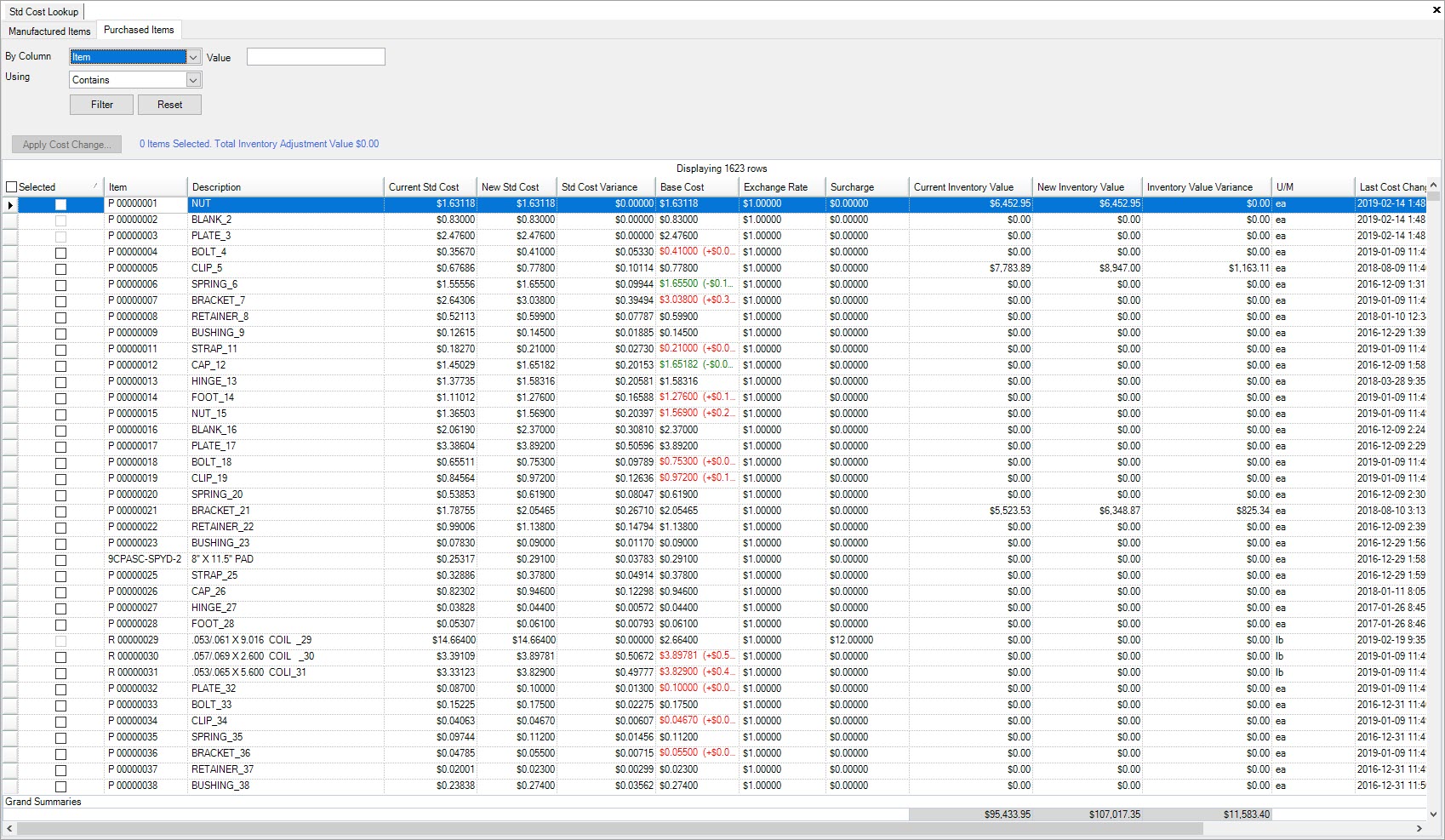The image size is (1445, 840).
Task: Sort by Std Cost Variance header
Action: 607,187
